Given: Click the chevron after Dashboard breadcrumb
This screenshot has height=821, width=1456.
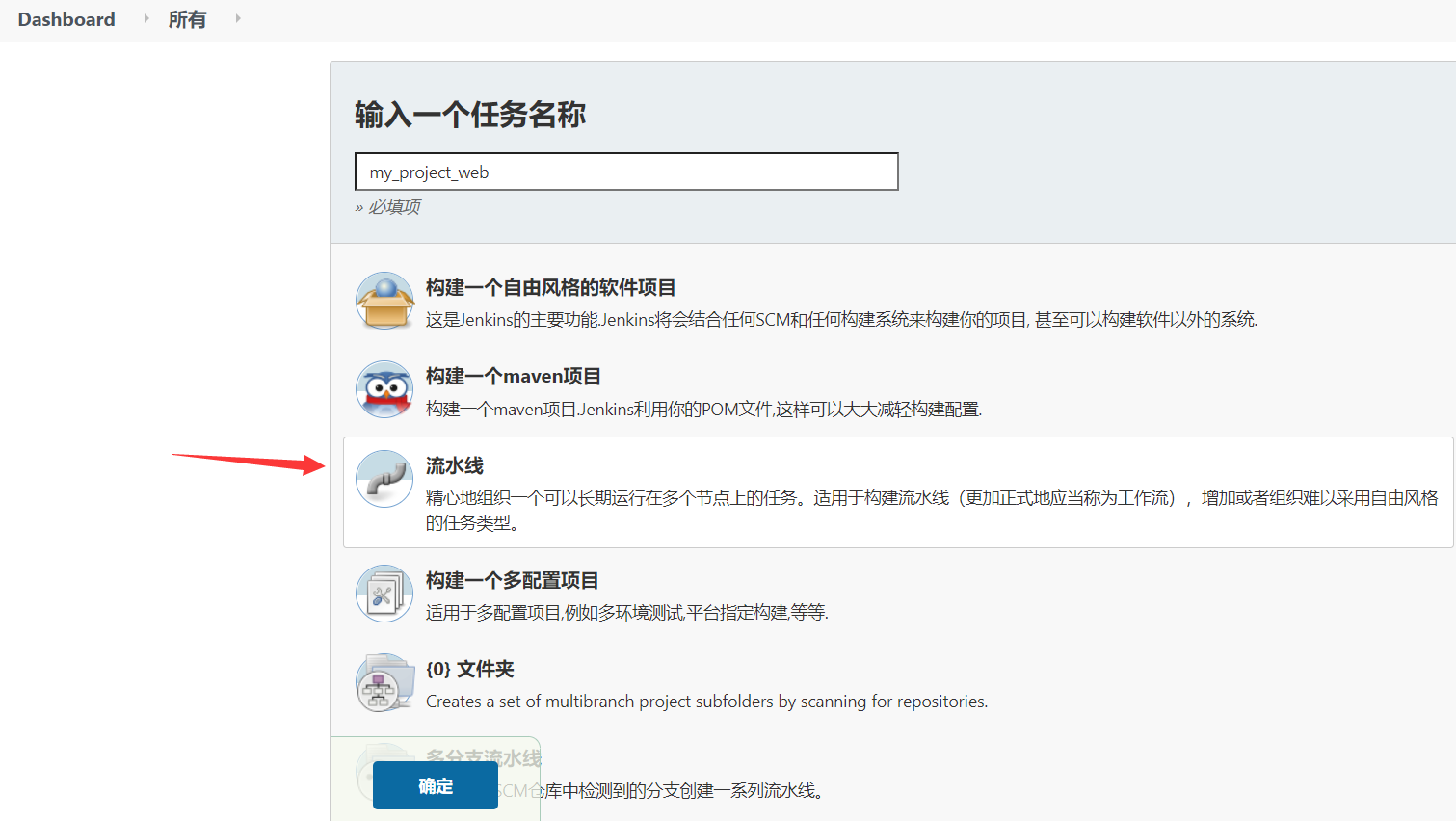Looking at the screenshot, I should [x=145, y=19].
